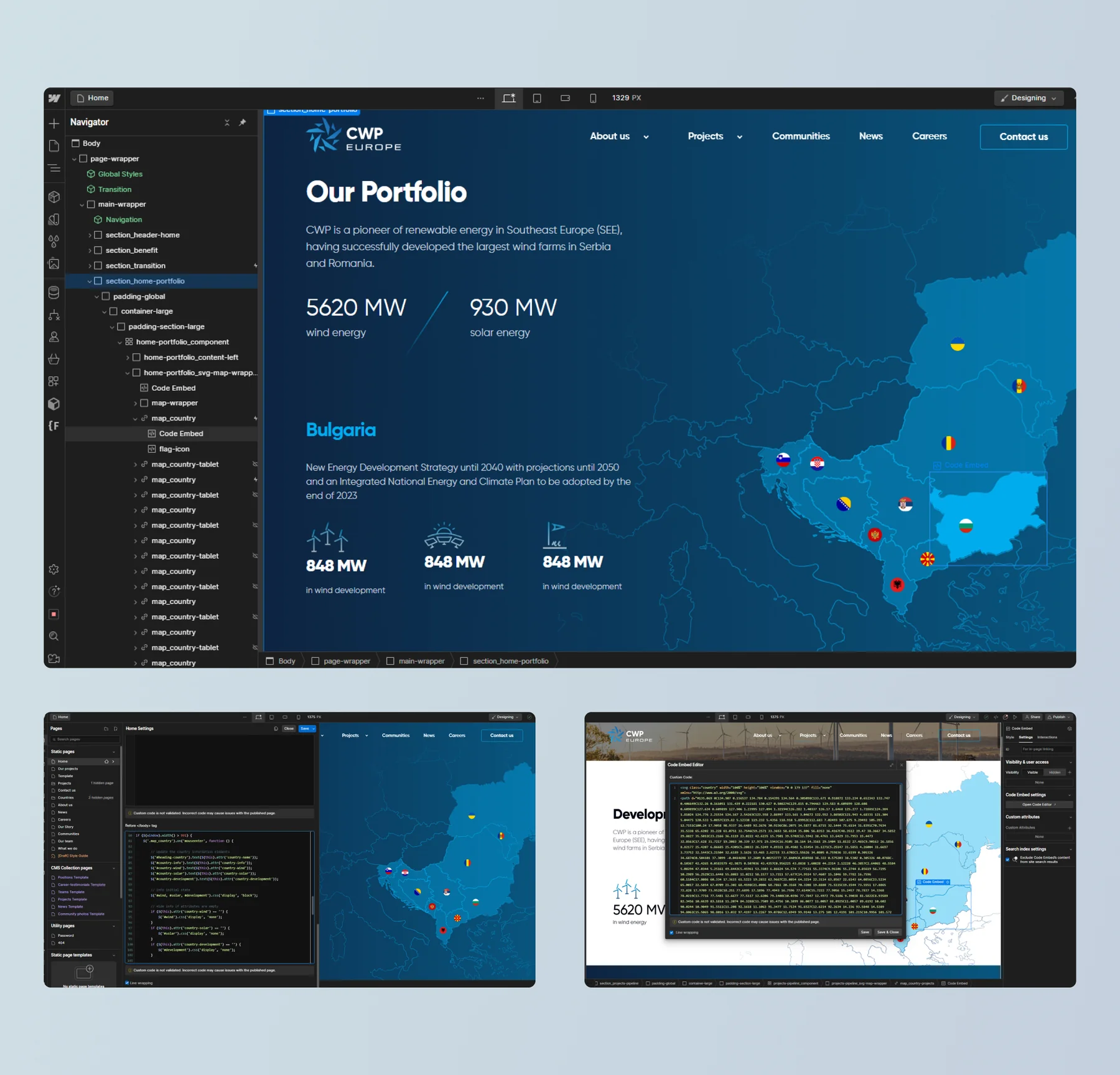Select the mobile portrait breakpoint icon
Screen dimensions: 1120x1075
[x=593, y=98]
